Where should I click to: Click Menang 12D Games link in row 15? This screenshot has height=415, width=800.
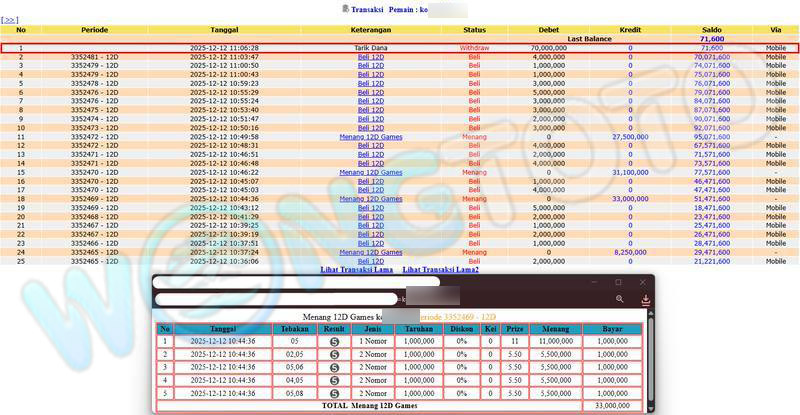(x=370, y=172)
